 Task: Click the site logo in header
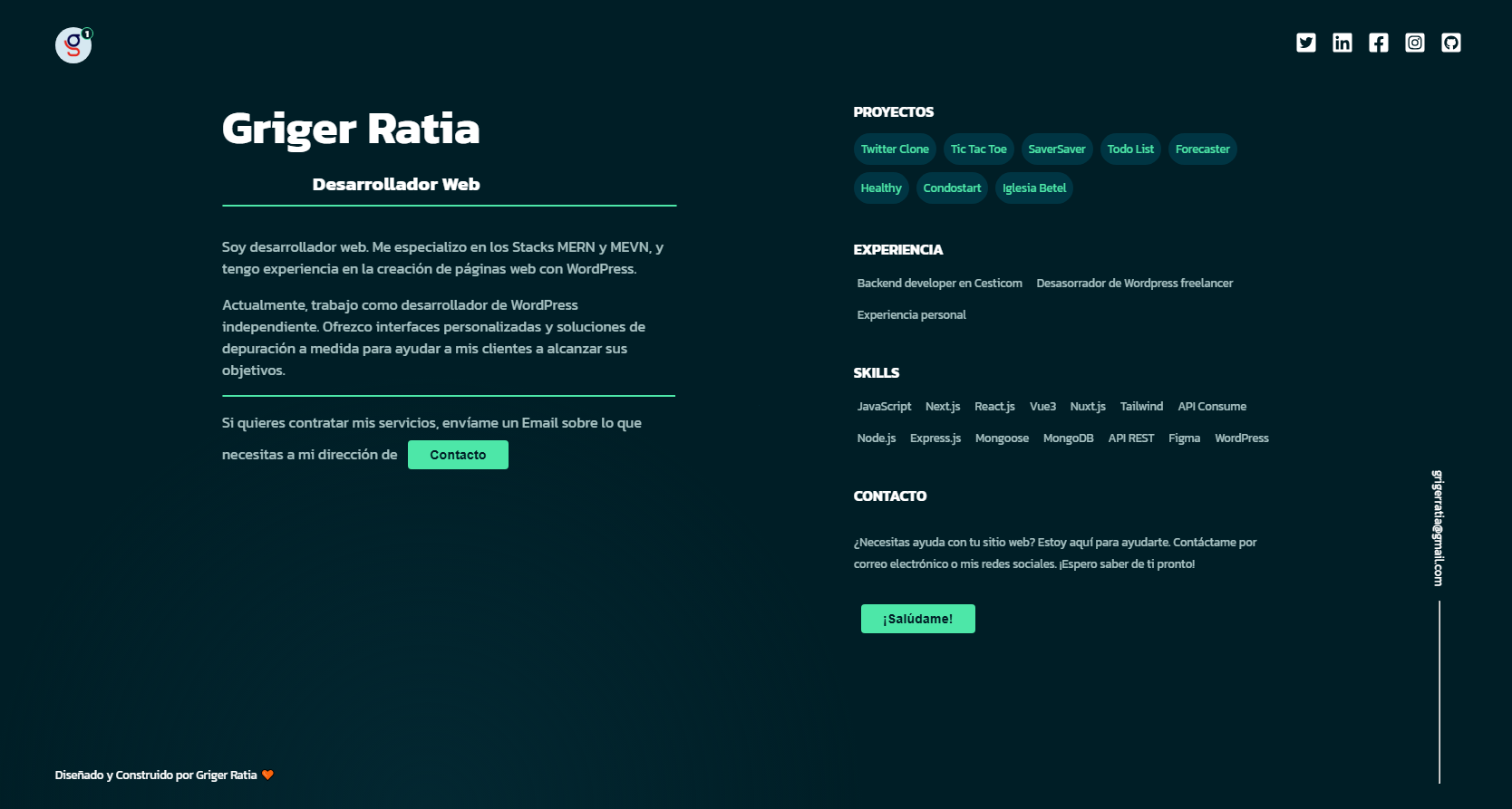click(x=73, y=45)
